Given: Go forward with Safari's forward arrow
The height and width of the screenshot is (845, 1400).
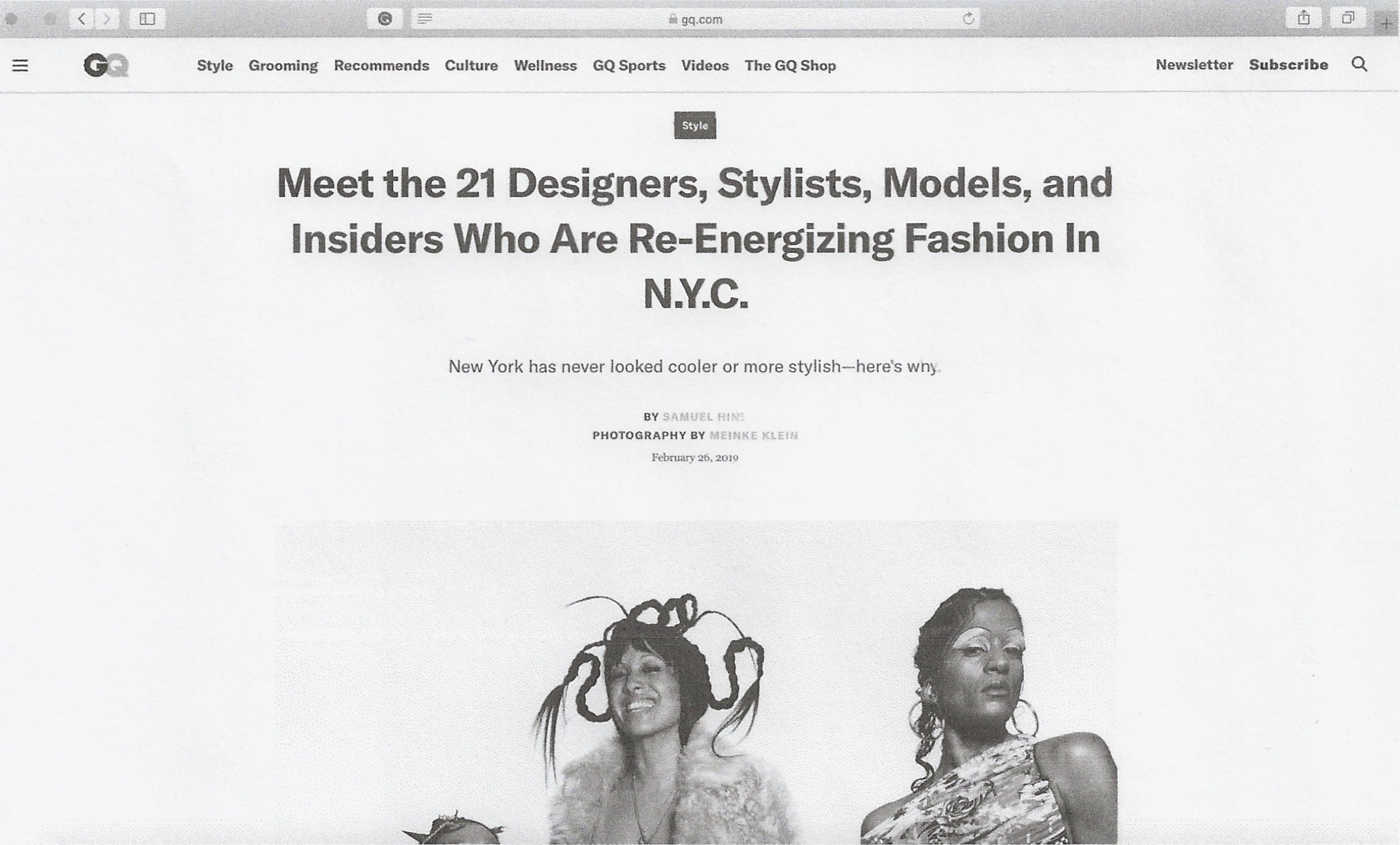Looking at the screenshot, I should point(107,19).
